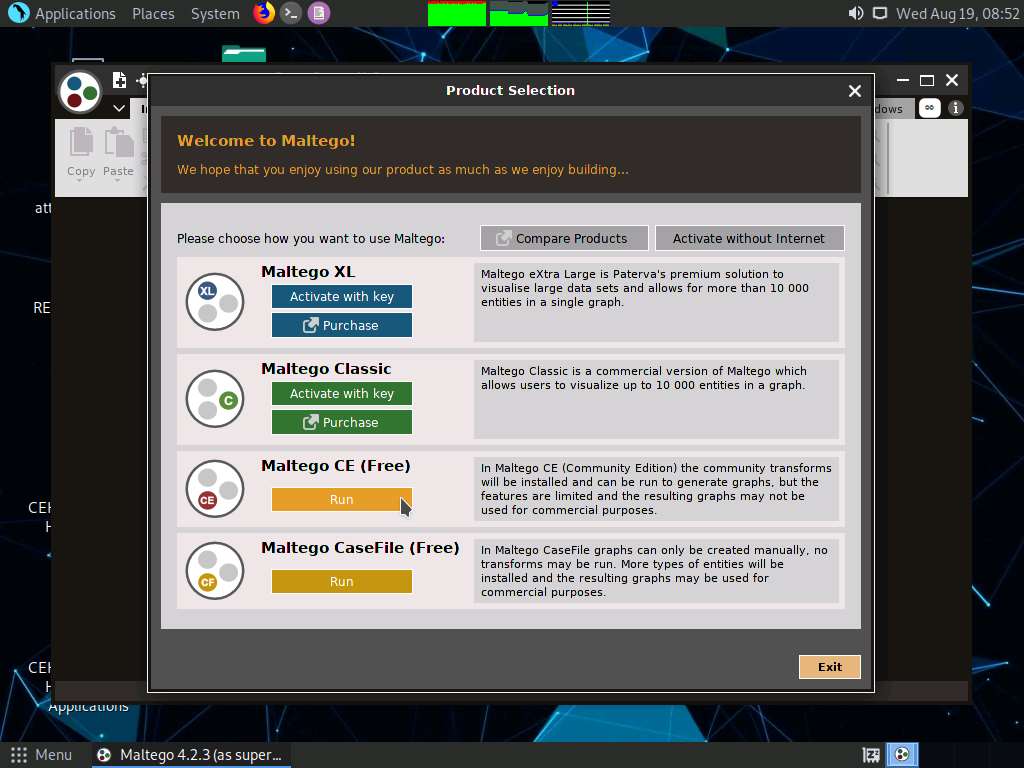
Task: Exit the Product Selection dialog
Action: pos(829,667)
